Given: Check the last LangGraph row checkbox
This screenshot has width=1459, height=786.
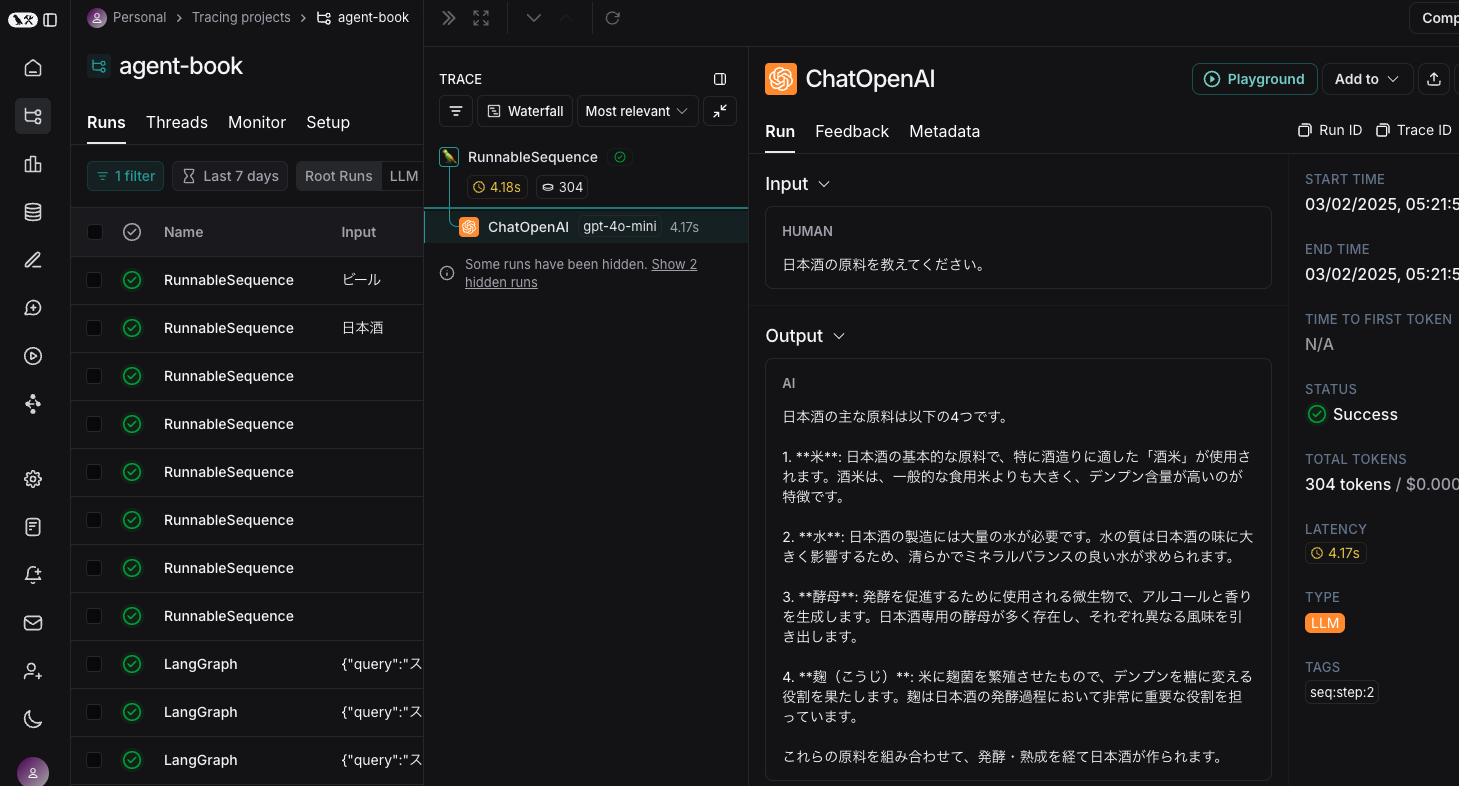Looking at the screenshot, I should pos(94,760).
